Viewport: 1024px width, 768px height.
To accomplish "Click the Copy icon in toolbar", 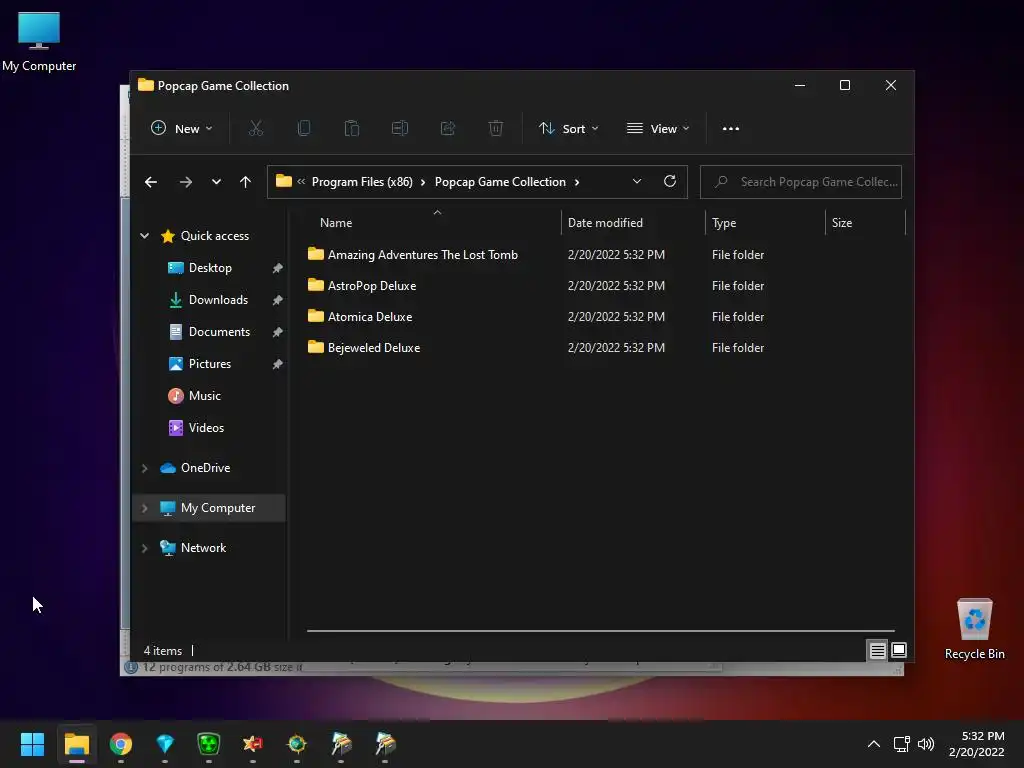I will click(304, 129).
